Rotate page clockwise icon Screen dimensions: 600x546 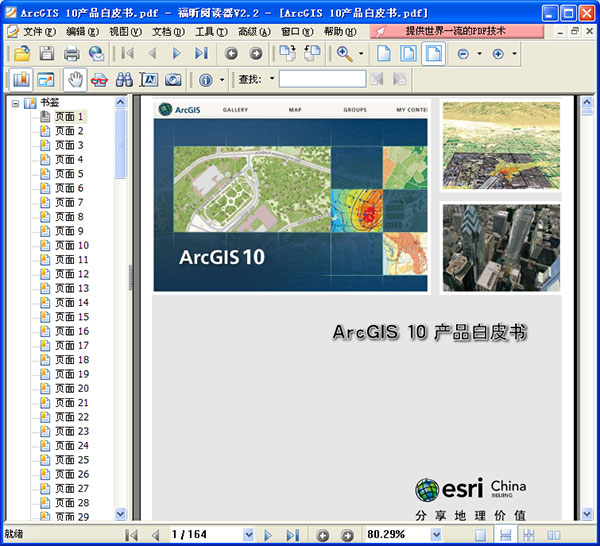287,53
